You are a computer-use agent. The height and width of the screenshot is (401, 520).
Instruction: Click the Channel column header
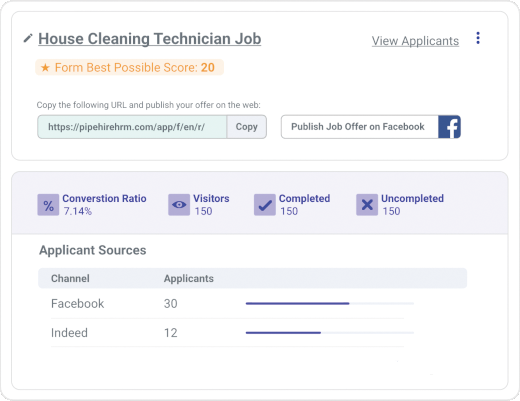(x=70, y=278)
